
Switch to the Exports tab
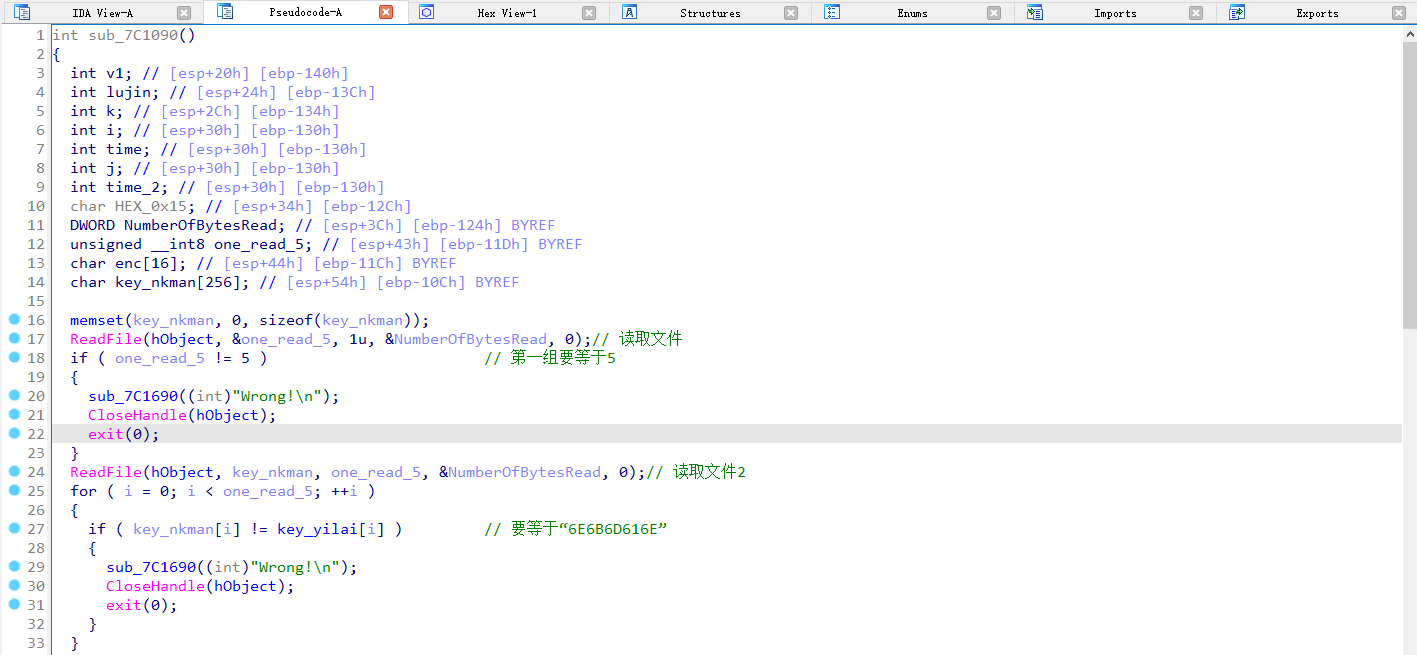1316,13
